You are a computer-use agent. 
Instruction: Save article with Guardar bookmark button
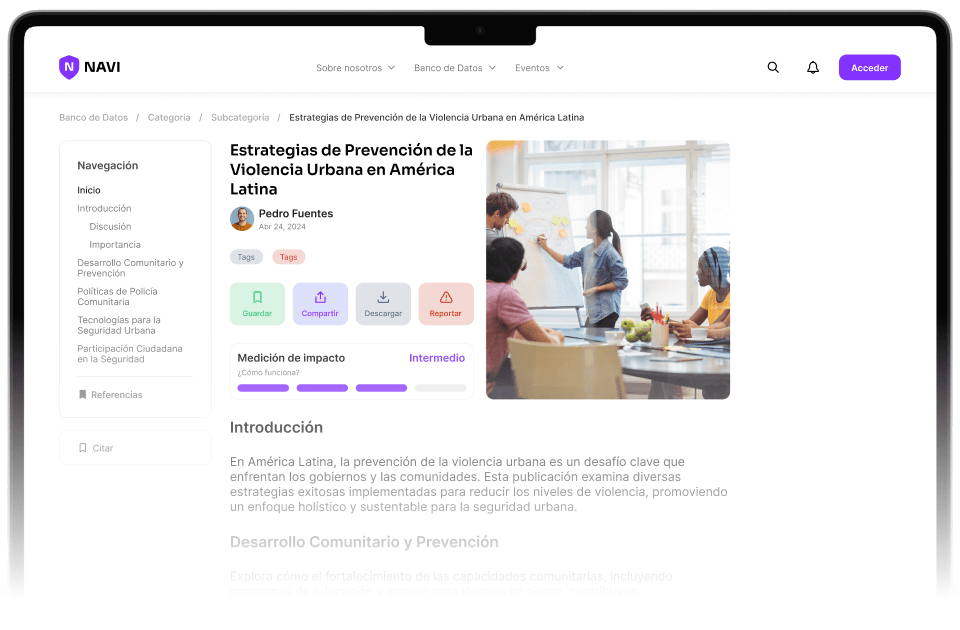click(257, 304)
